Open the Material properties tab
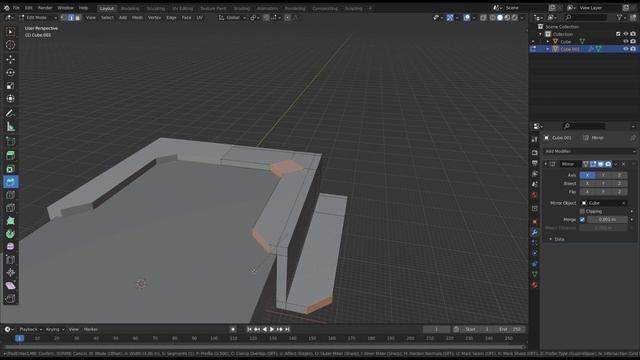The image size is (640, 360). 534,285
